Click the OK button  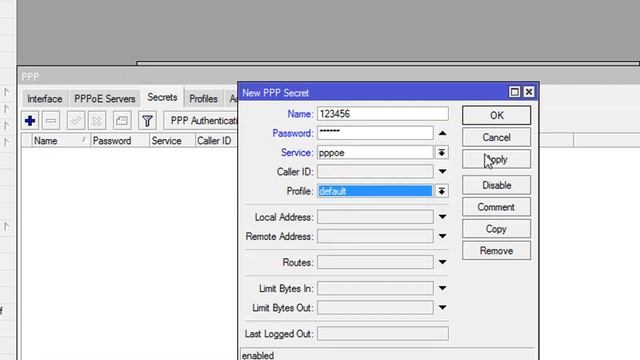coord(496,116)
